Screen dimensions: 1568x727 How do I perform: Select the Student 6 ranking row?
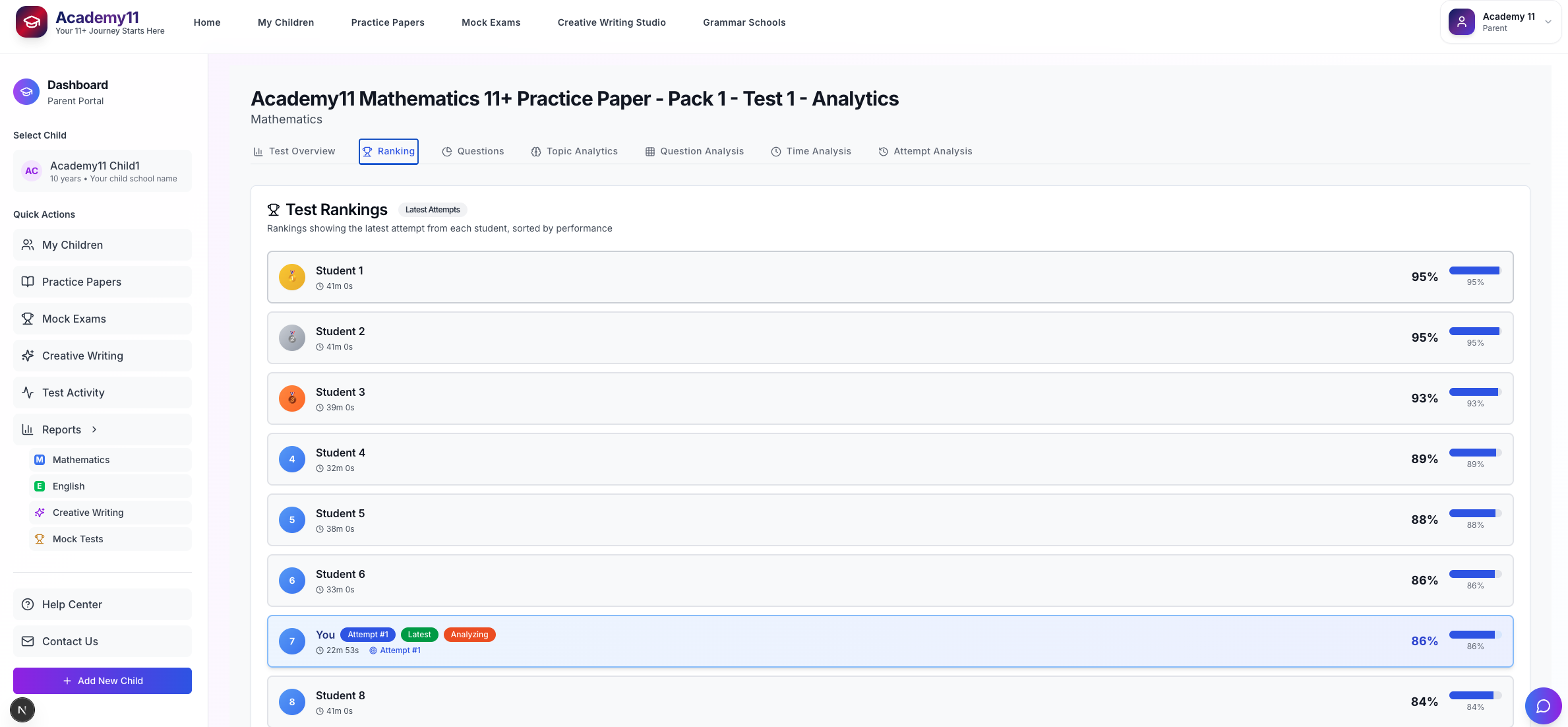tap(890, 581)
